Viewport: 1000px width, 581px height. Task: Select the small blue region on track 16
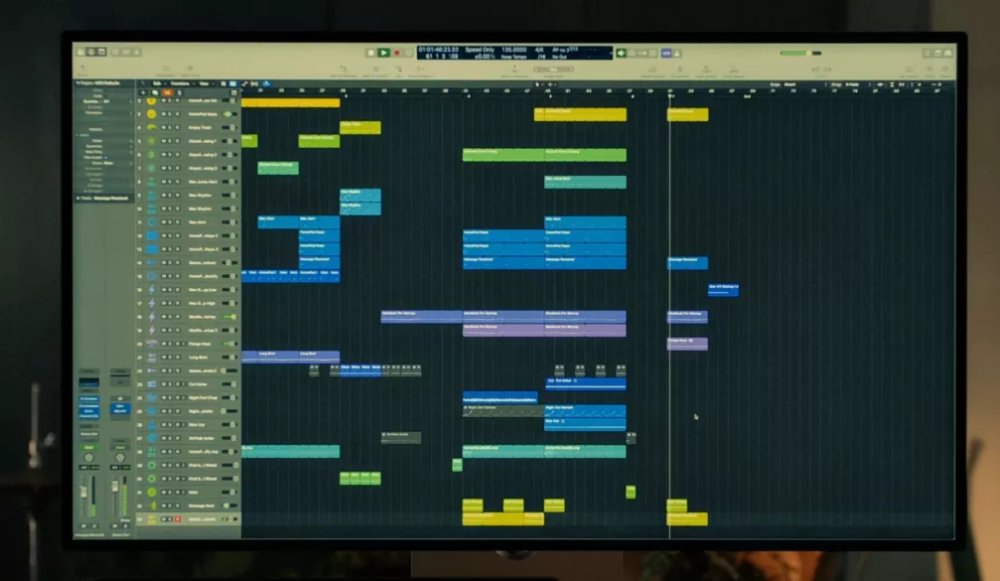[723, 290]
